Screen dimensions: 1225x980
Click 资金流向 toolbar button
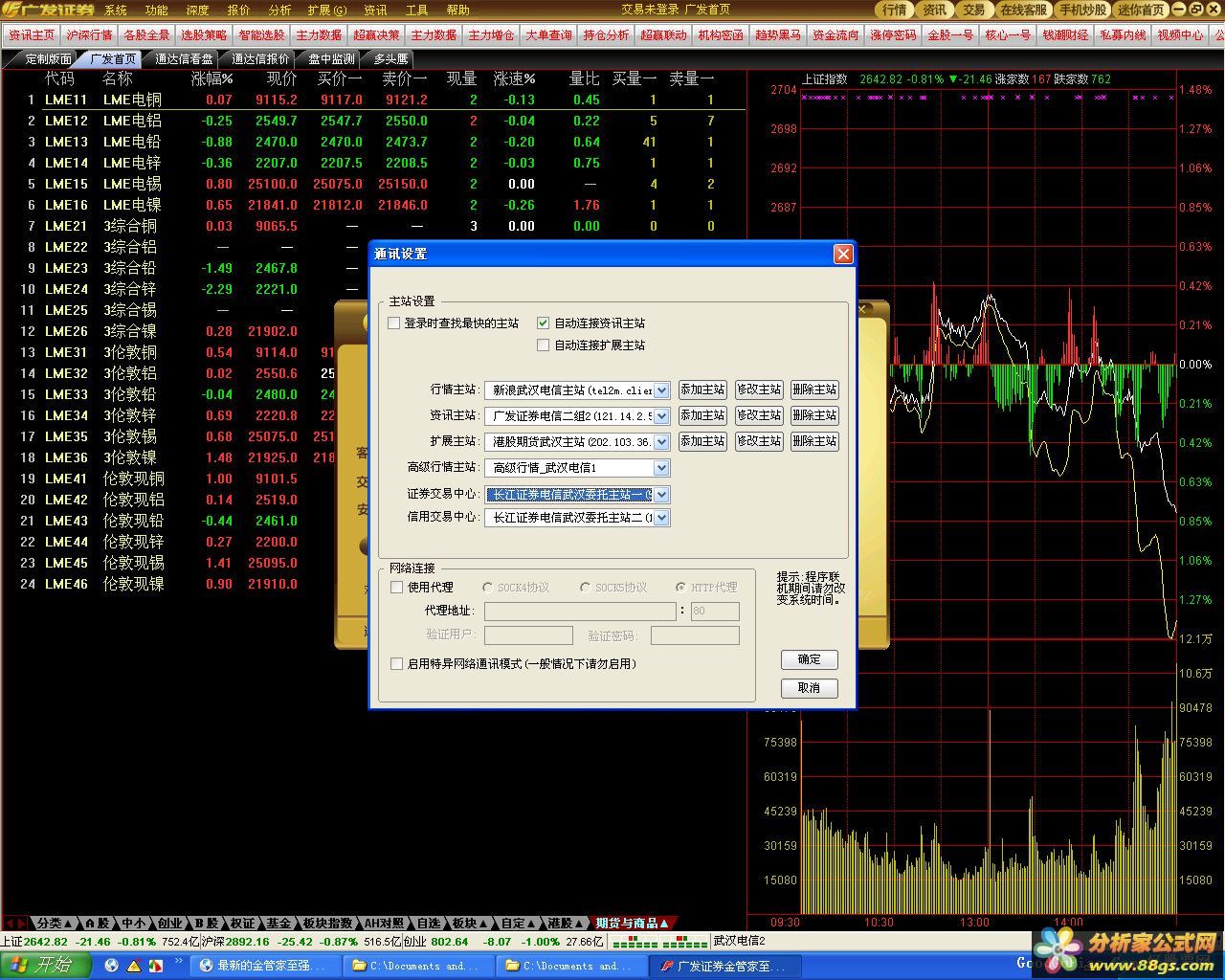[x=835, y=34]
